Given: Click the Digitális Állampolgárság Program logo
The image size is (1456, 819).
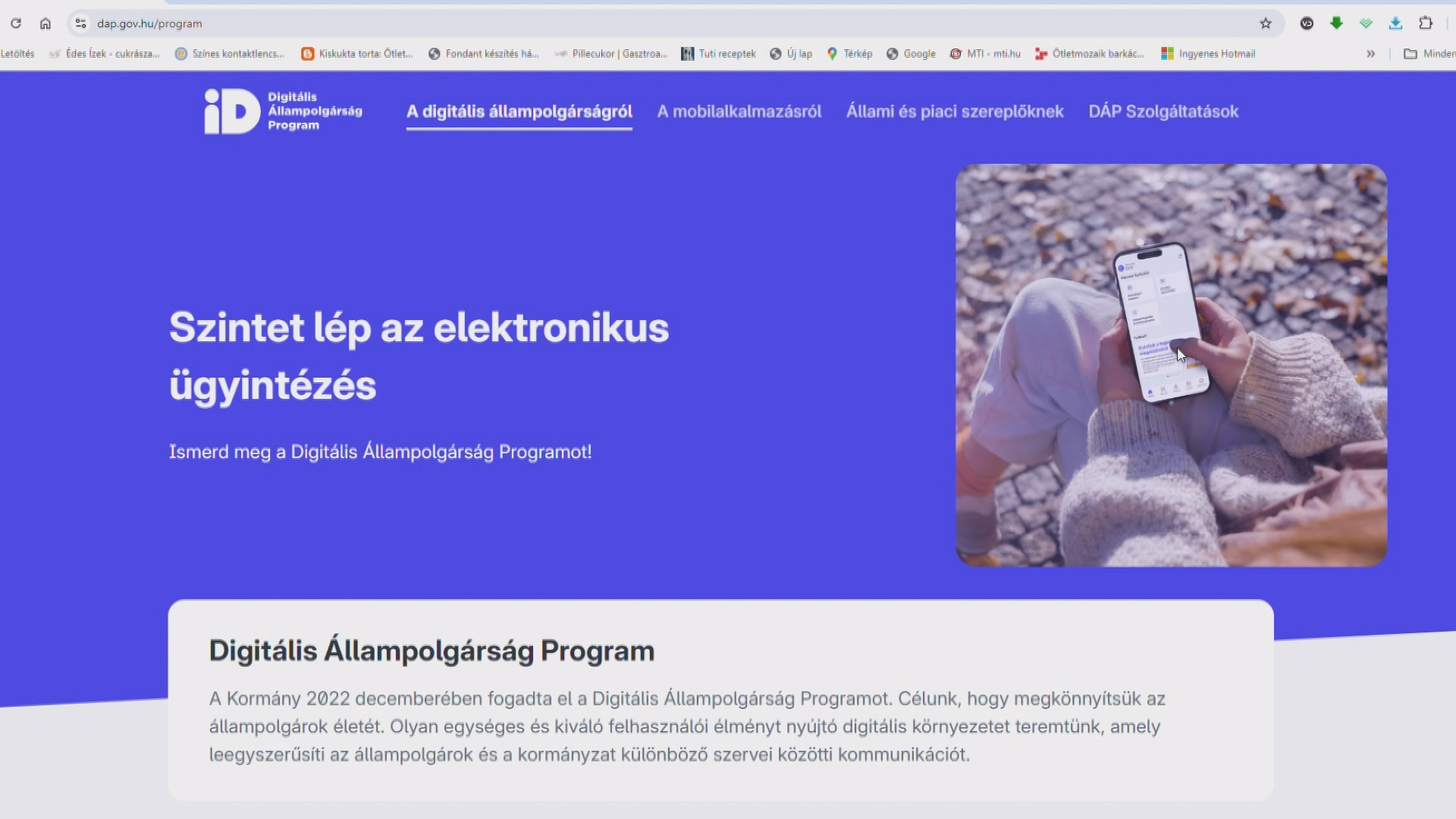Looking at the screenshot, I should [x=283, y=111].
